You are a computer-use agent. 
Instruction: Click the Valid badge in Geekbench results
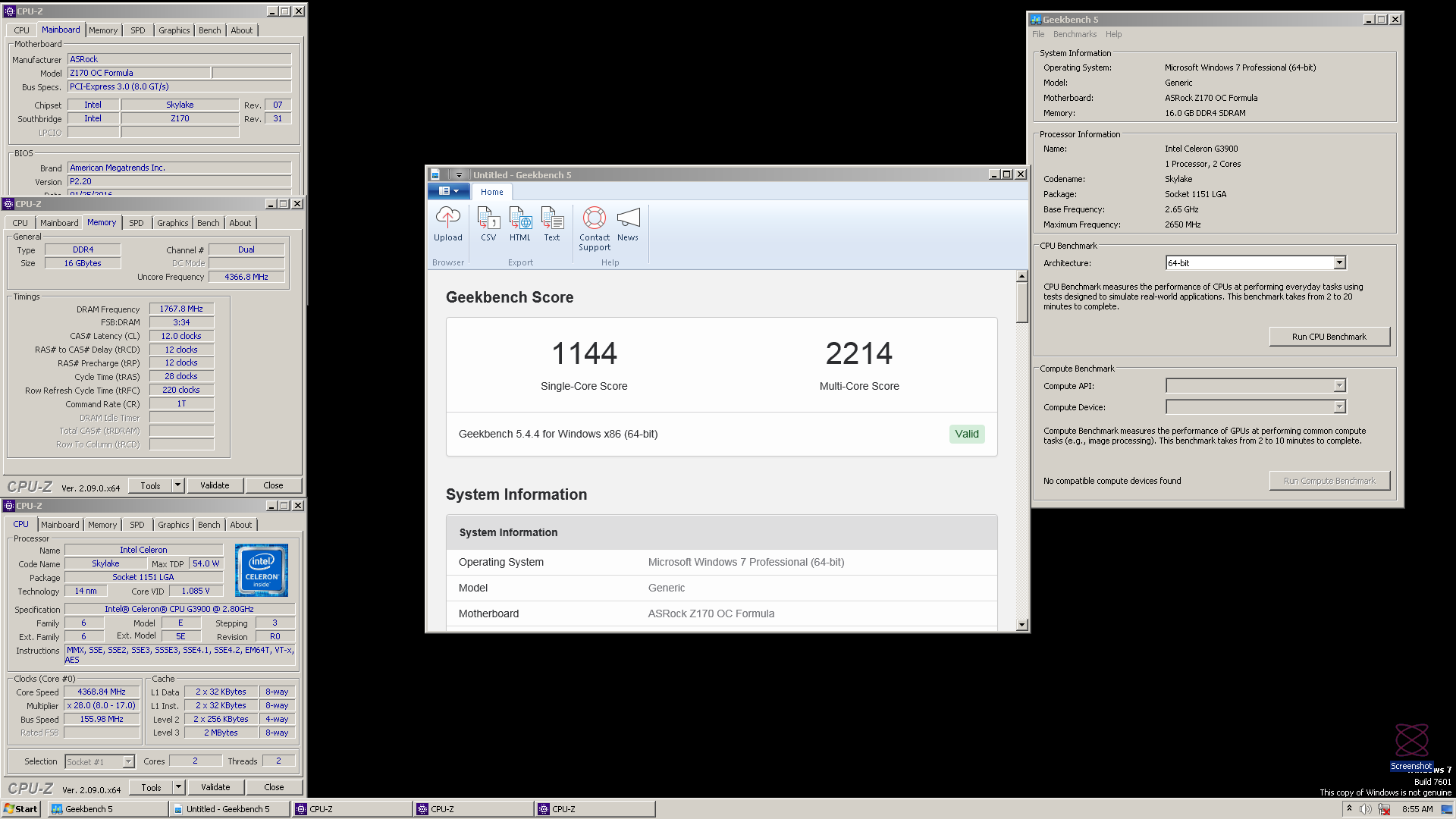coord(966,434)
